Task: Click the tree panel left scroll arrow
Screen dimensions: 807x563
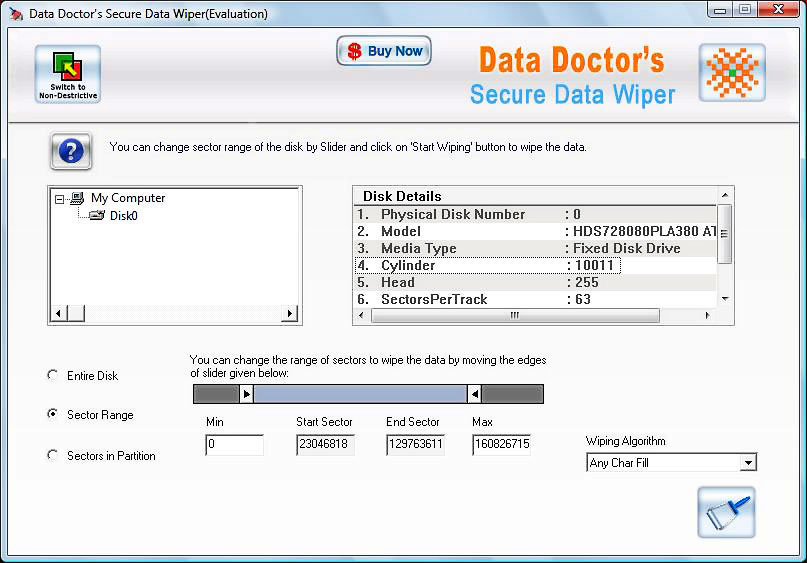Action: tap(58, 313)
